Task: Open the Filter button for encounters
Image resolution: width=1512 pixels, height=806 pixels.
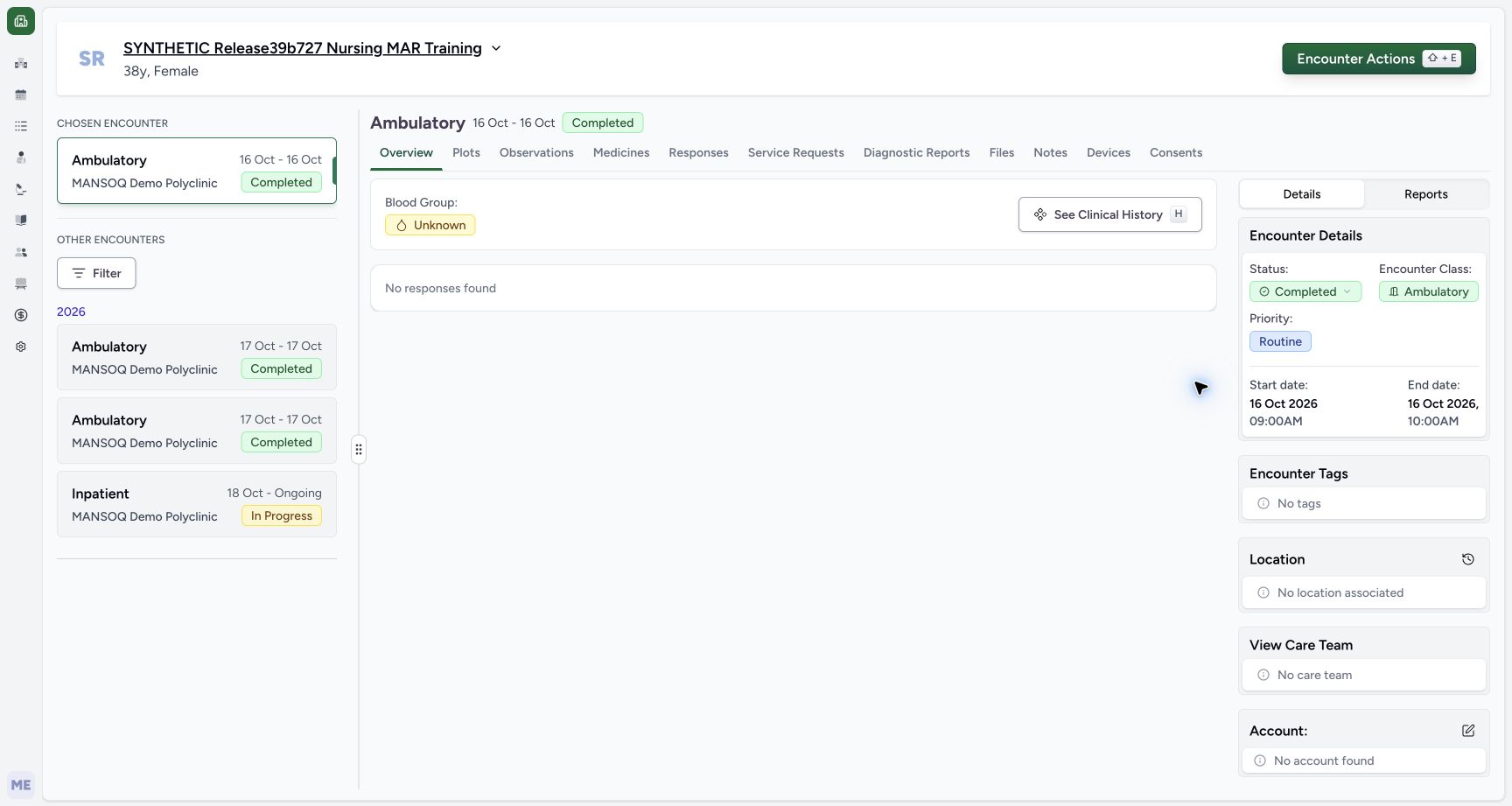Action: tap(96, 273)
